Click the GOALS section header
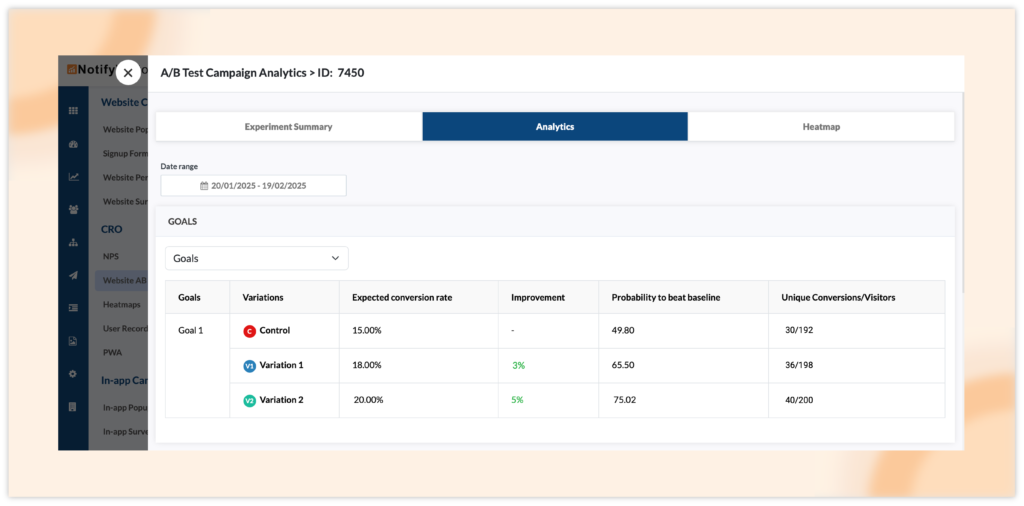 (182, 221)
